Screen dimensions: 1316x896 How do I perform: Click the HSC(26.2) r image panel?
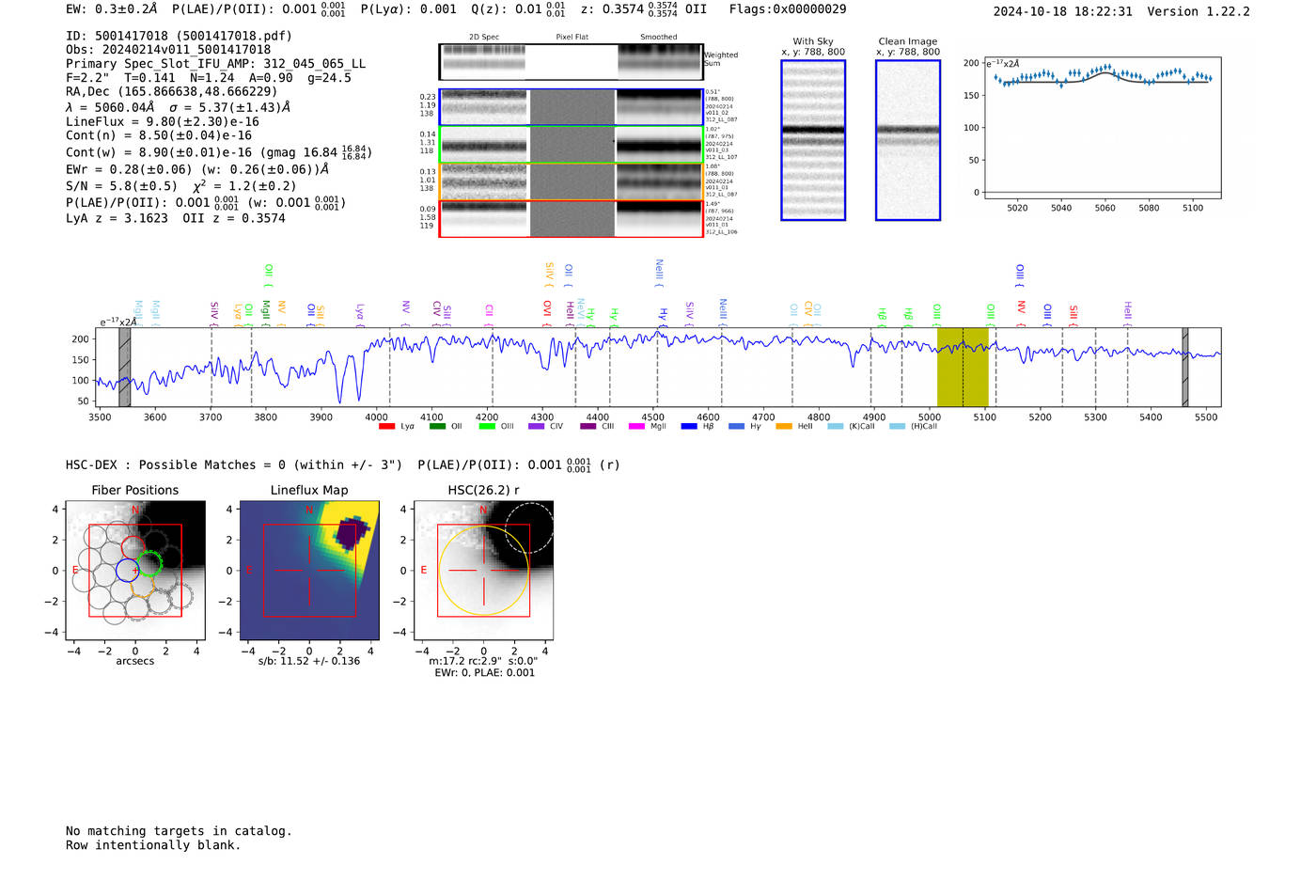click(x=484, y=571)
